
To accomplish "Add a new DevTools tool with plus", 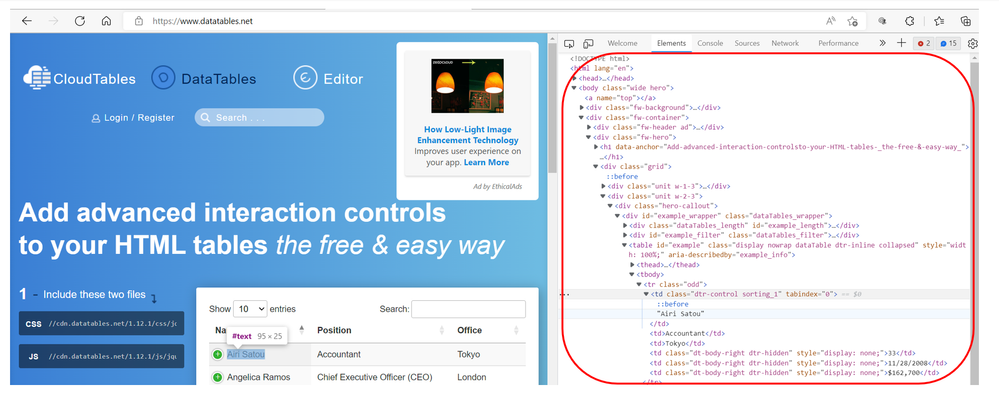I will (901, 43).
